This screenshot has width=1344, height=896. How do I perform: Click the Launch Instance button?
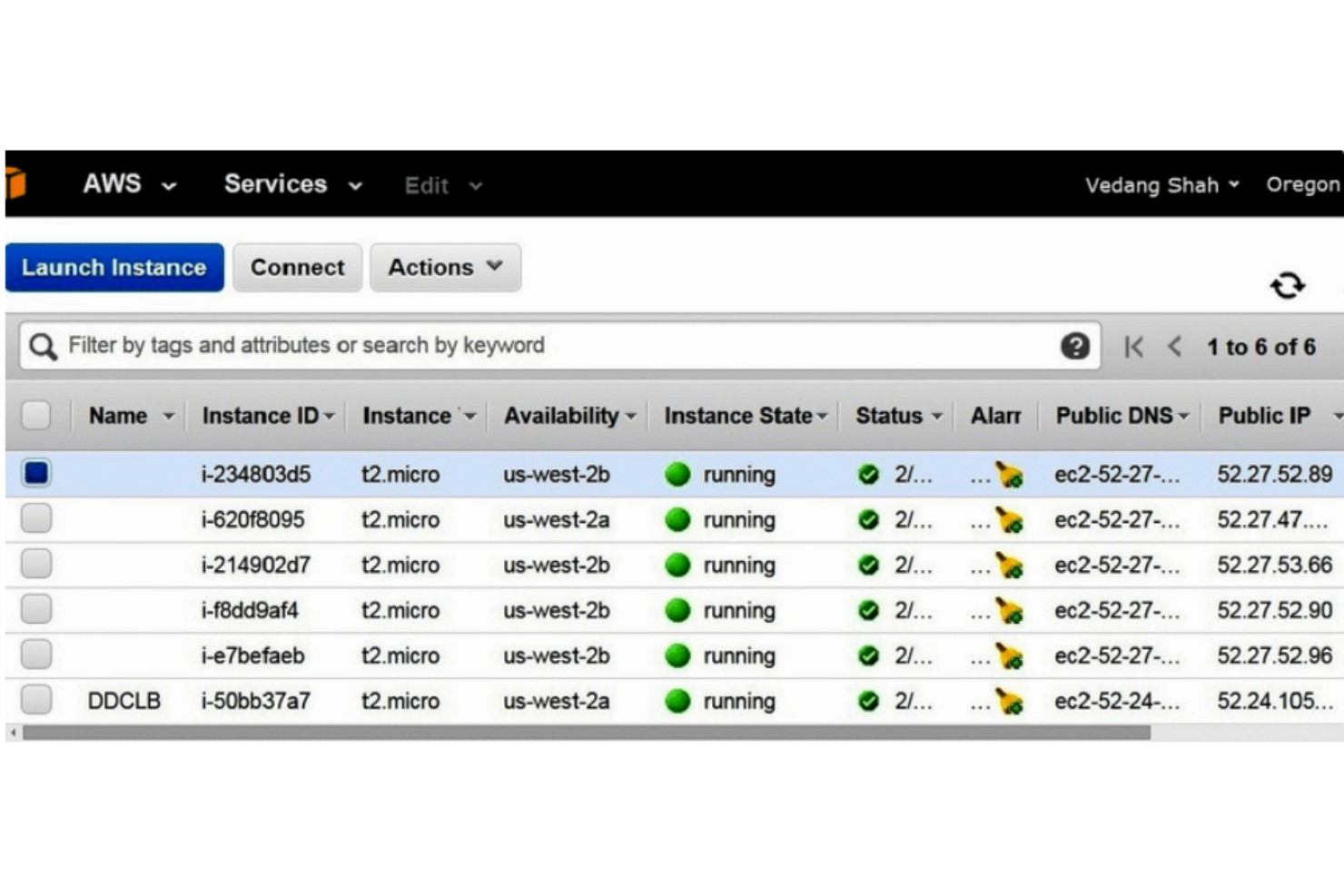click(114, 267)
